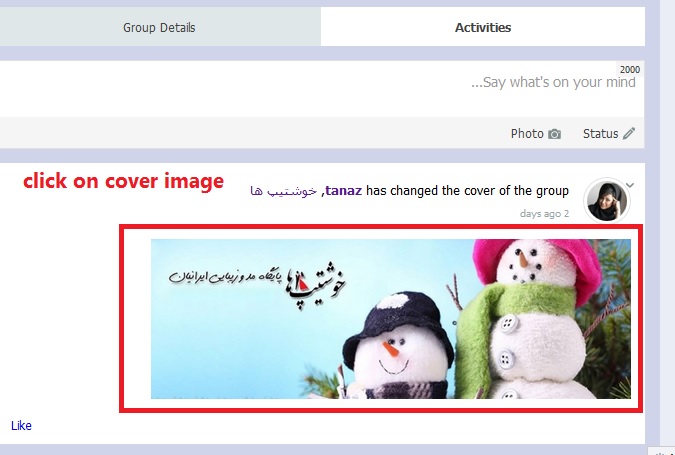Screen dimensions: 675x455
Task: Open the خوشتیپ ها group link
Action: (x=284, y=191)
